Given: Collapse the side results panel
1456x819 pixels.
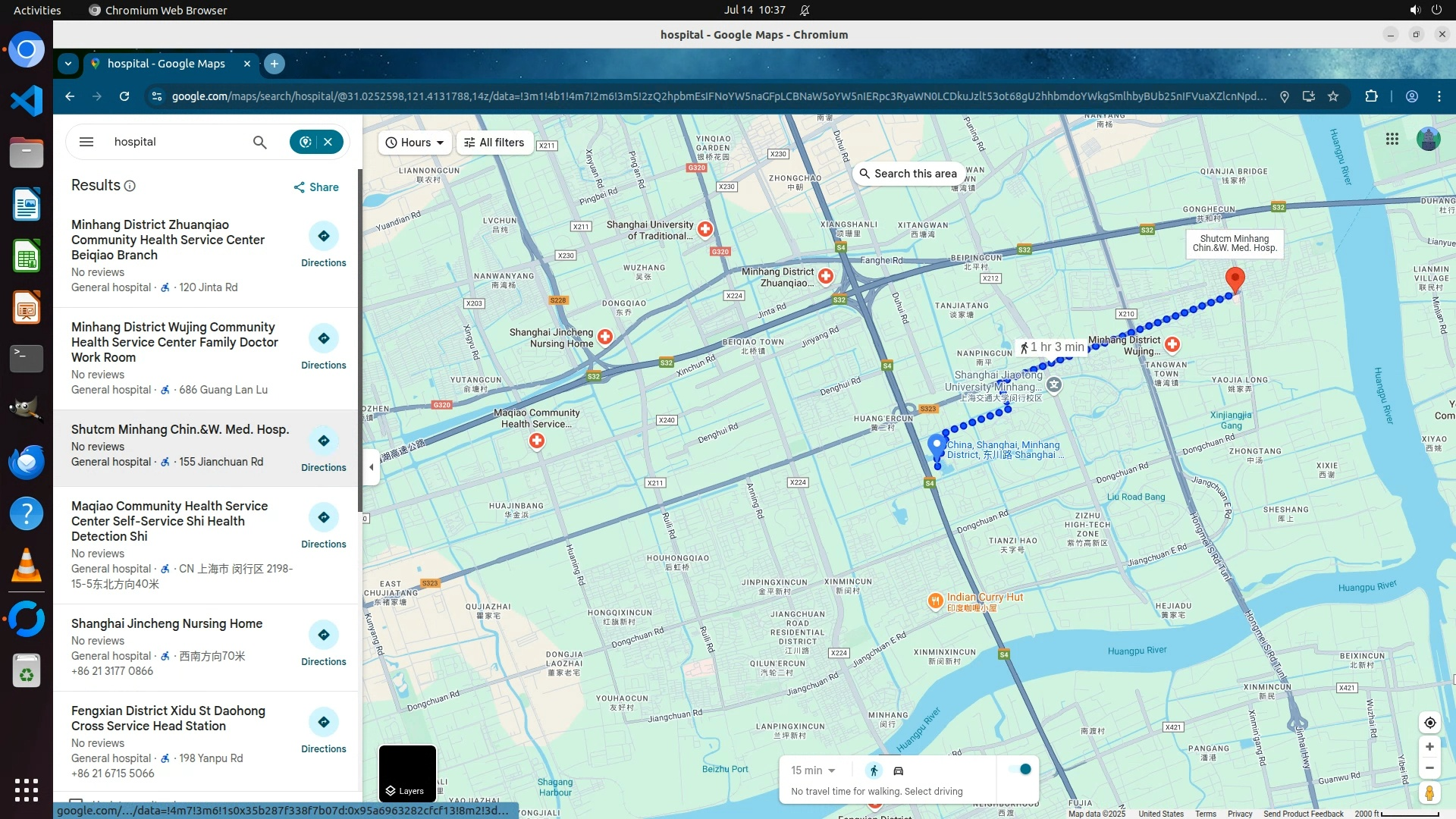Looking at the screenshot, I should coord(371,467).
